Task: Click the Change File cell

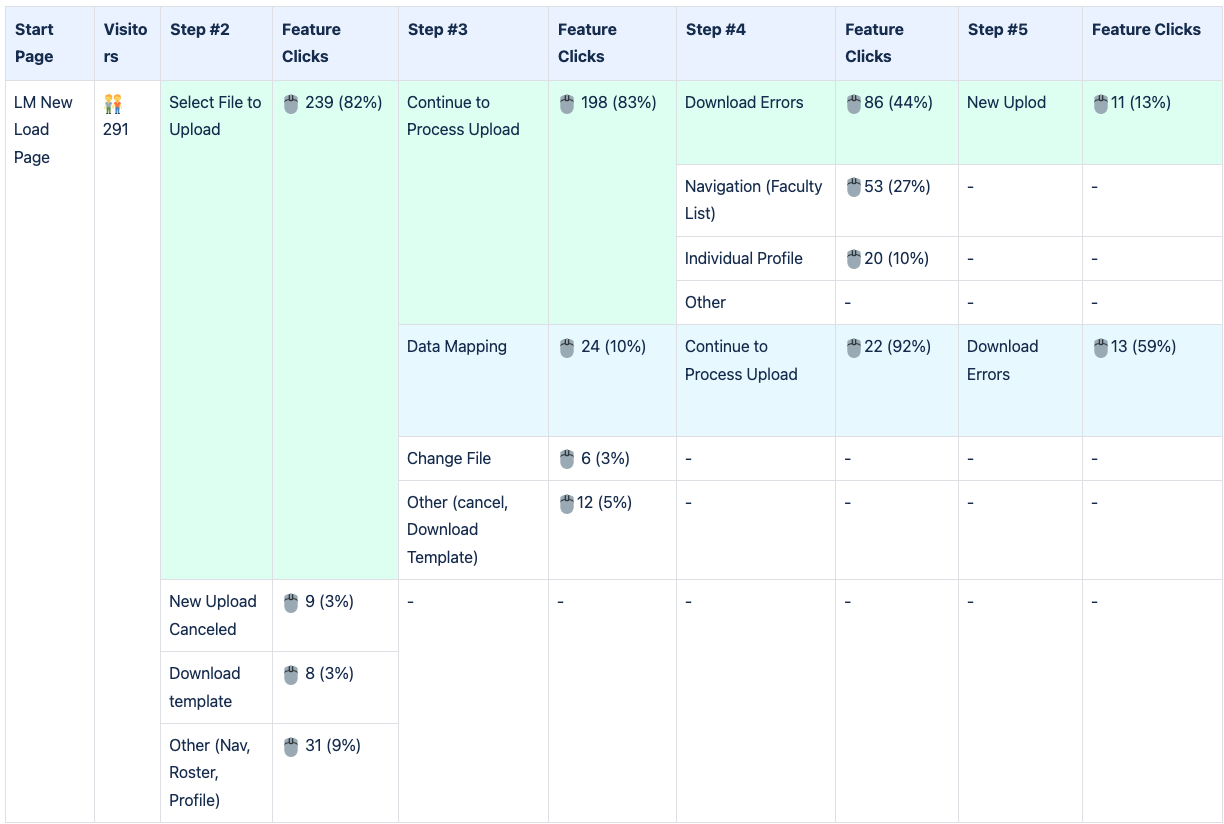Action: coord(449,459)
